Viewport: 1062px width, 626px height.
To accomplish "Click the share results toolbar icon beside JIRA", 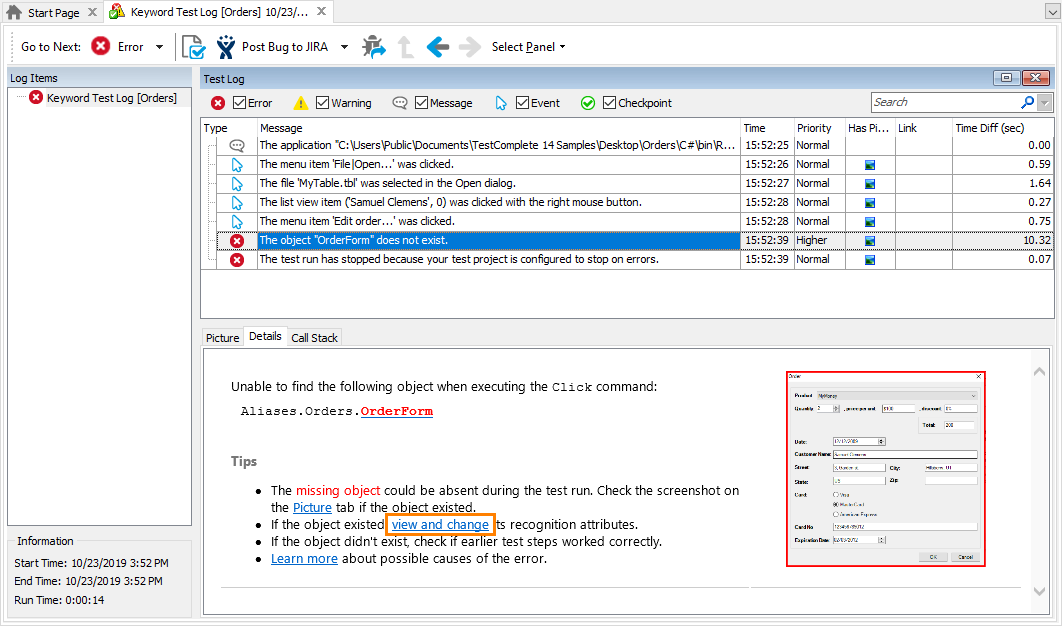I will point(374,46).
